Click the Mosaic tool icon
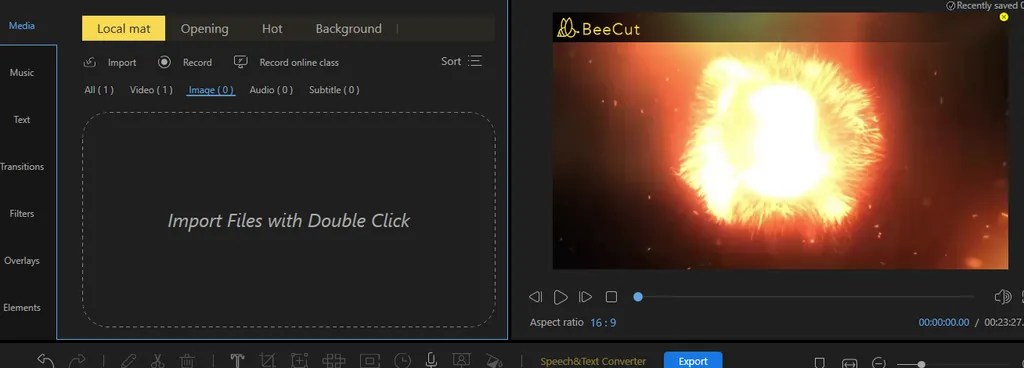 tap(333, 361)
